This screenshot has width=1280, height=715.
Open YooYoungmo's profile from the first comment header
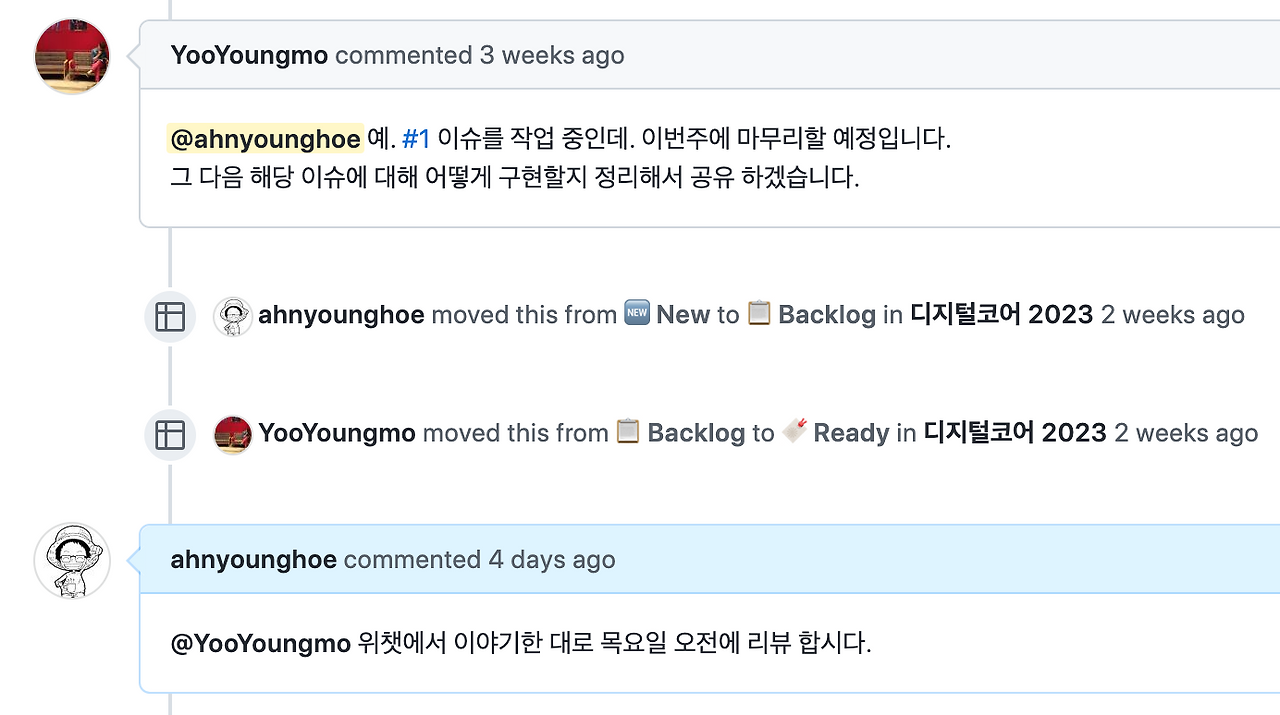pos(249,55)
